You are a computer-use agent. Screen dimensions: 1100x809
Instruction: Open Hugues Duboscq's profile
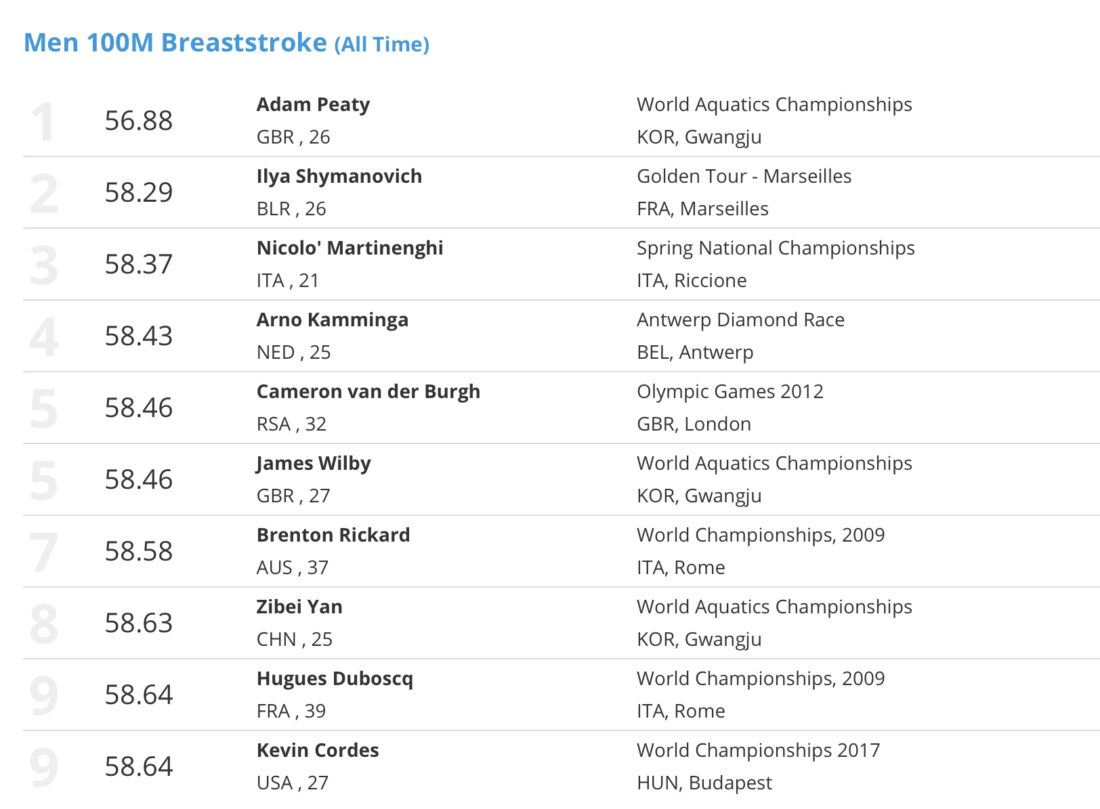[335, 679]
